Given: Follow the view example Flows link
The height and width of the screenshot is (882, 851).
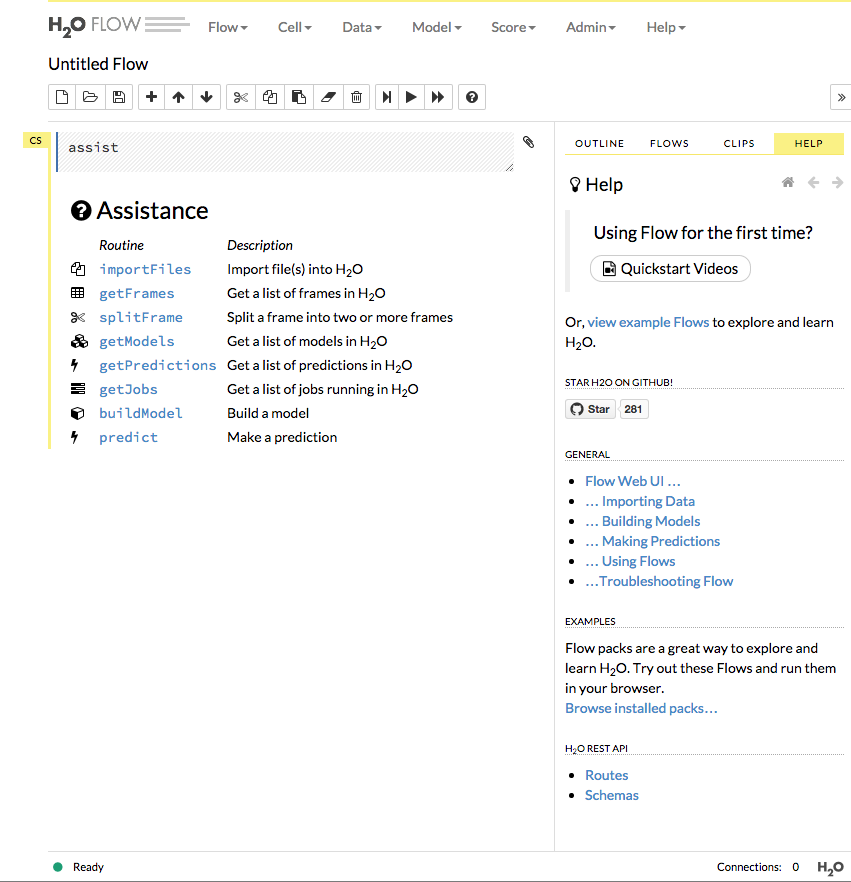Looking at the screenshot, I should point(648,322).
